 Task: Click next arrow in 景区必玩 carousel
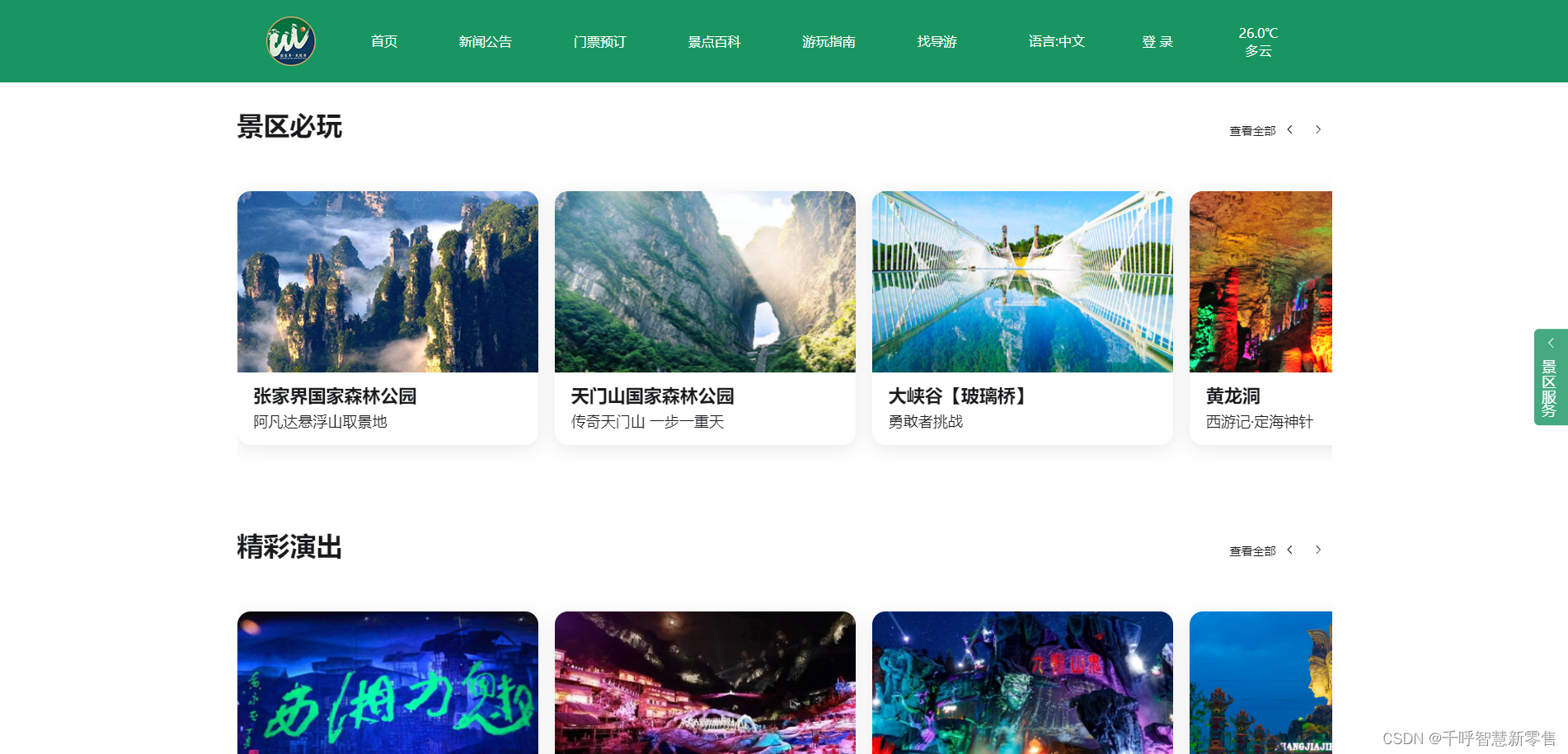[1318, 129]
